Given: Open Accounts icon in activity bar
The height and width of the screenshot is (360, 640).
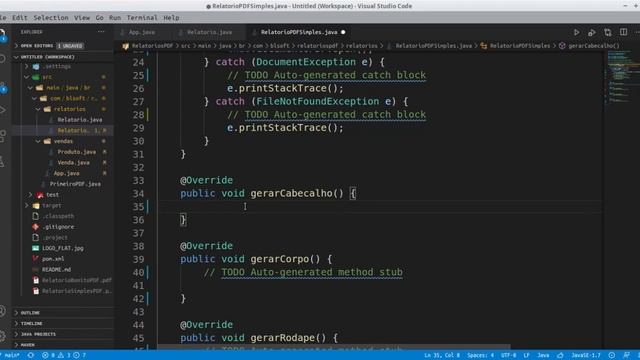Looking at the screenshot, I should coord(2,311).
